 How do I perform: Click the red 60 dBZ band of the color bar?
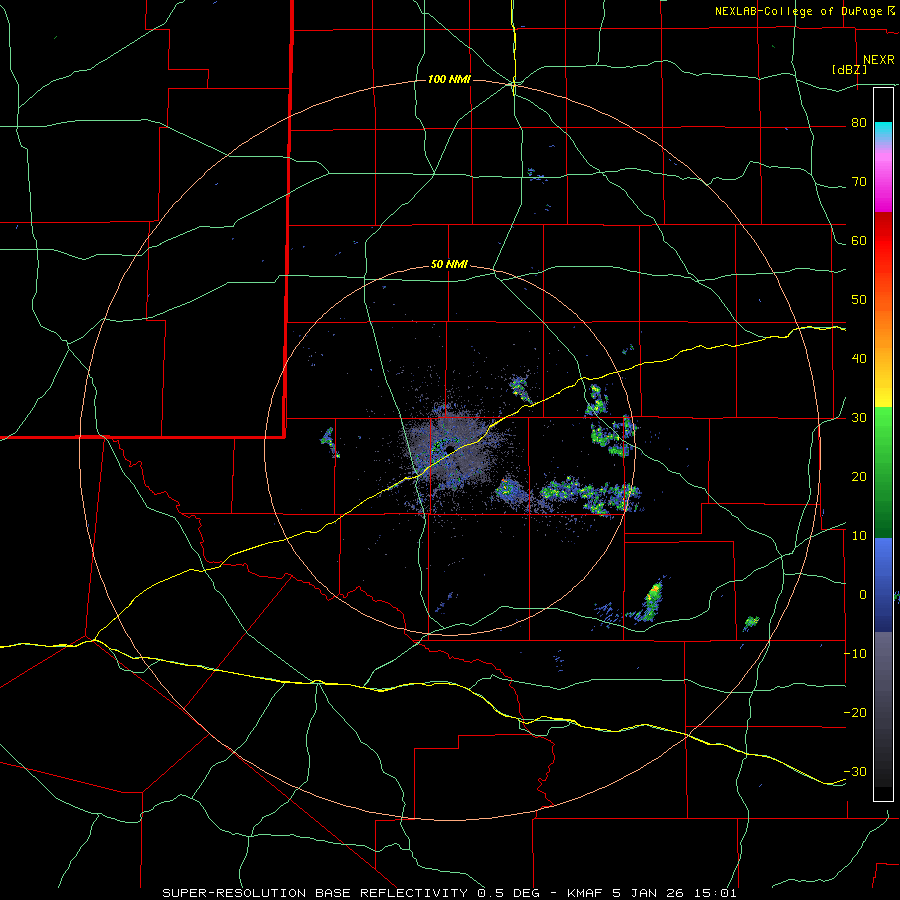[x=883, y=241]
